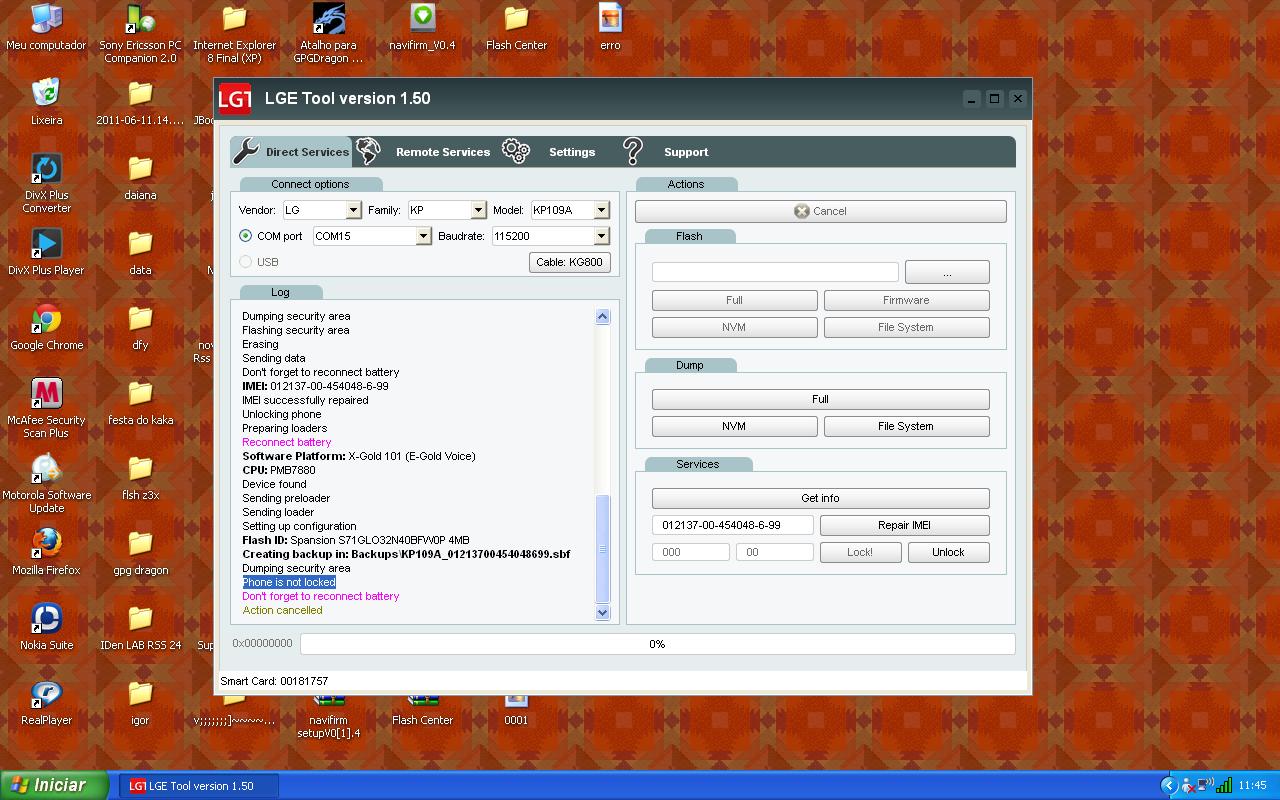The height and width of the screenshot is (800, 1280).
Task: Select COM port radio button
Action: (x=245, y=236)
